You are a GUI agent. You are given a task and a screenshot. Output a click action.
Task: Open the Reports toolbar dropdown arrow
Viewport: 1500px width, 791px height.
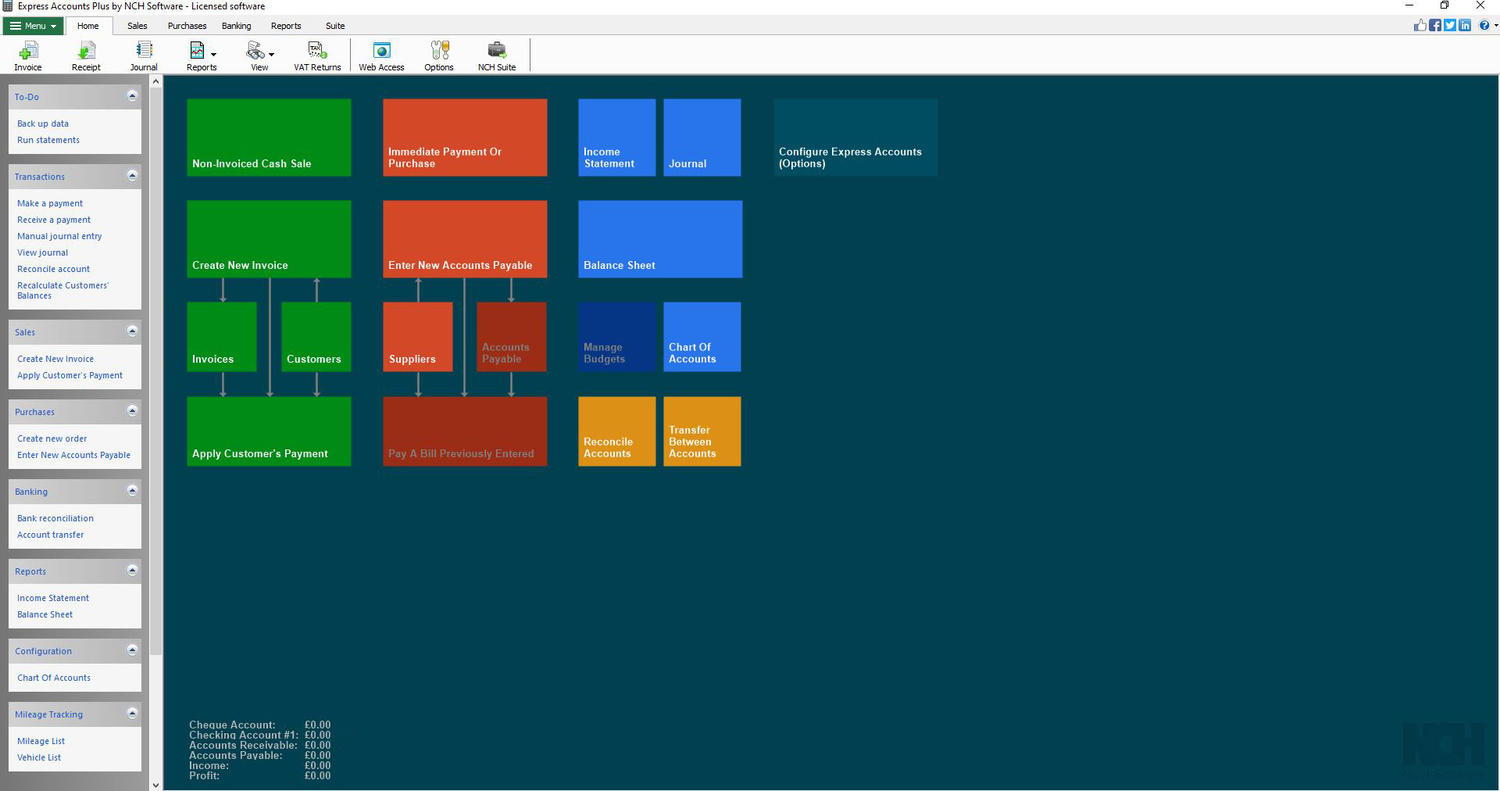tap(214, 55)
